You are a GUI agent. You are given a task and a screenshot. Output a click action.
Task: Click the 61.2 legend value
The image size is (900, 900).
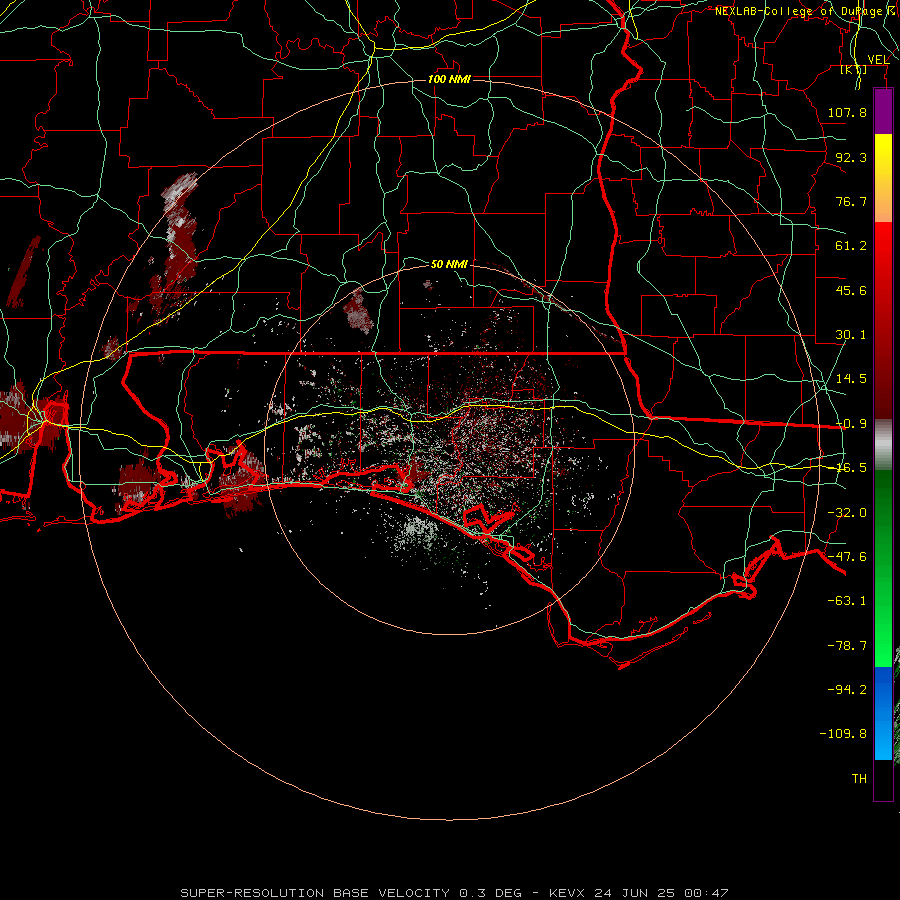click(851, 246)
